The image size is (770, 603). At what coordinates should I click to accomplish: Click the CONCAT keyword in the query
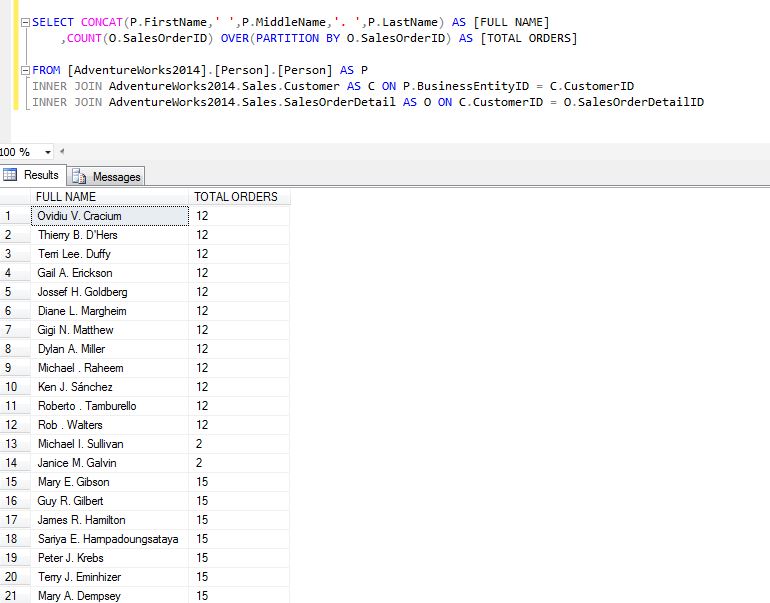[x=102, y=22]
